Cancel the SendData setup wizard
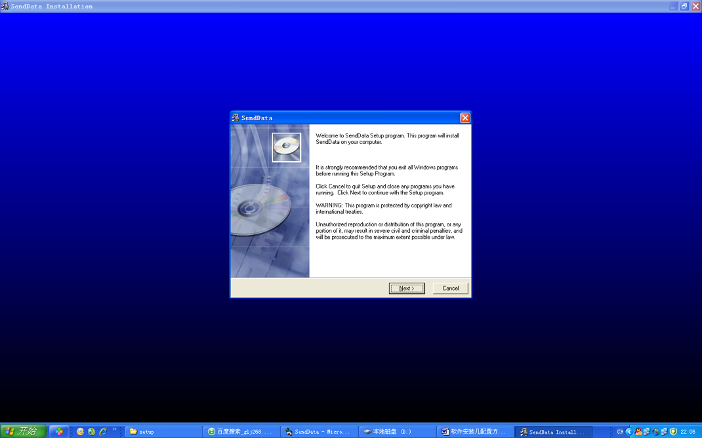 450,288
